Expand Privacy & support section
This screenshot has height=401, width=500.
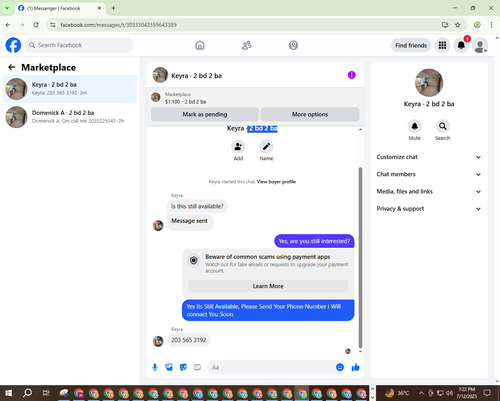[429, 209]
